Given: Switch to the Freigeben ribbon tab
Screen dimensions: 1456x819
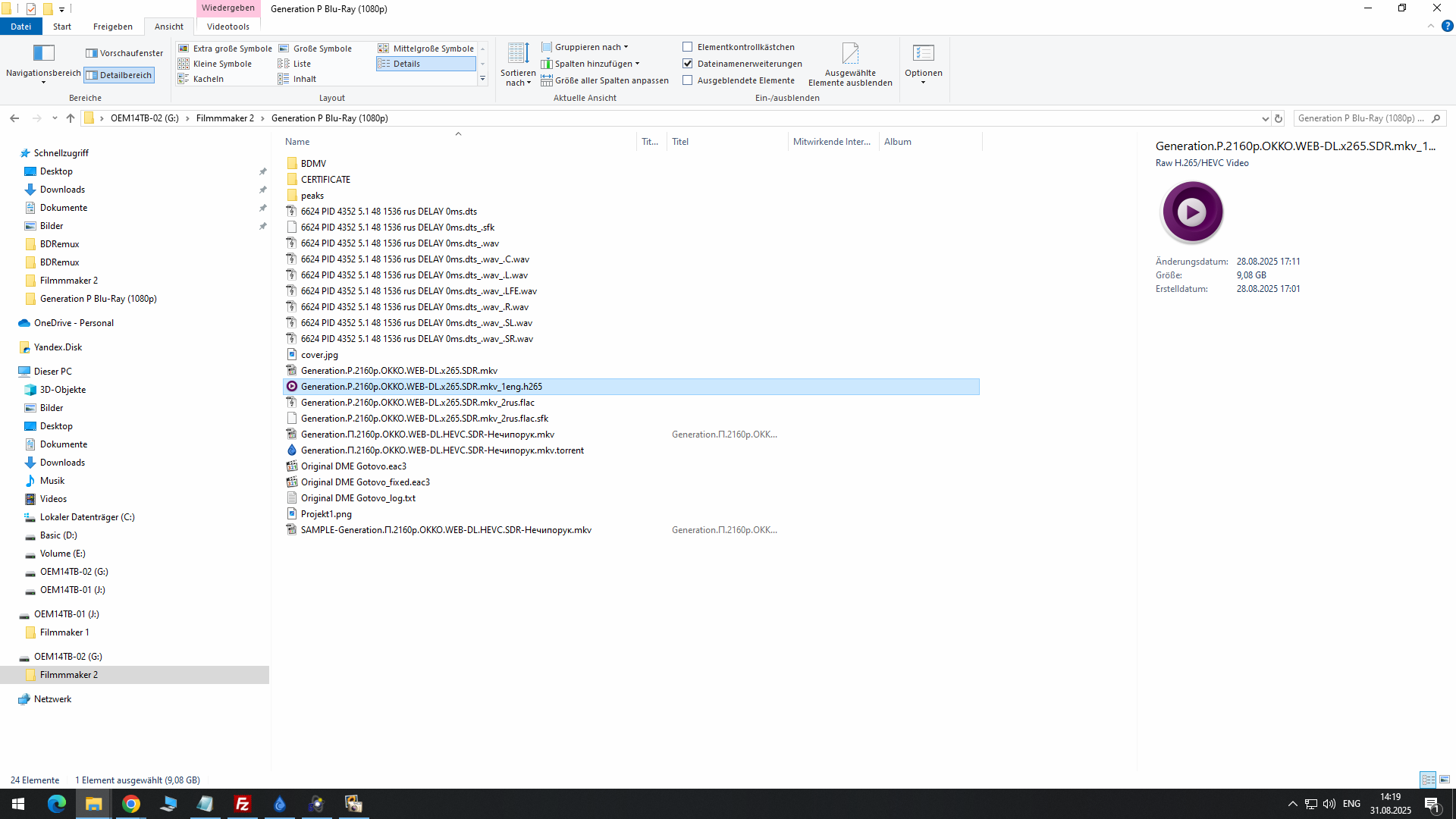Looking at the screenshot, I should point(112,27).
